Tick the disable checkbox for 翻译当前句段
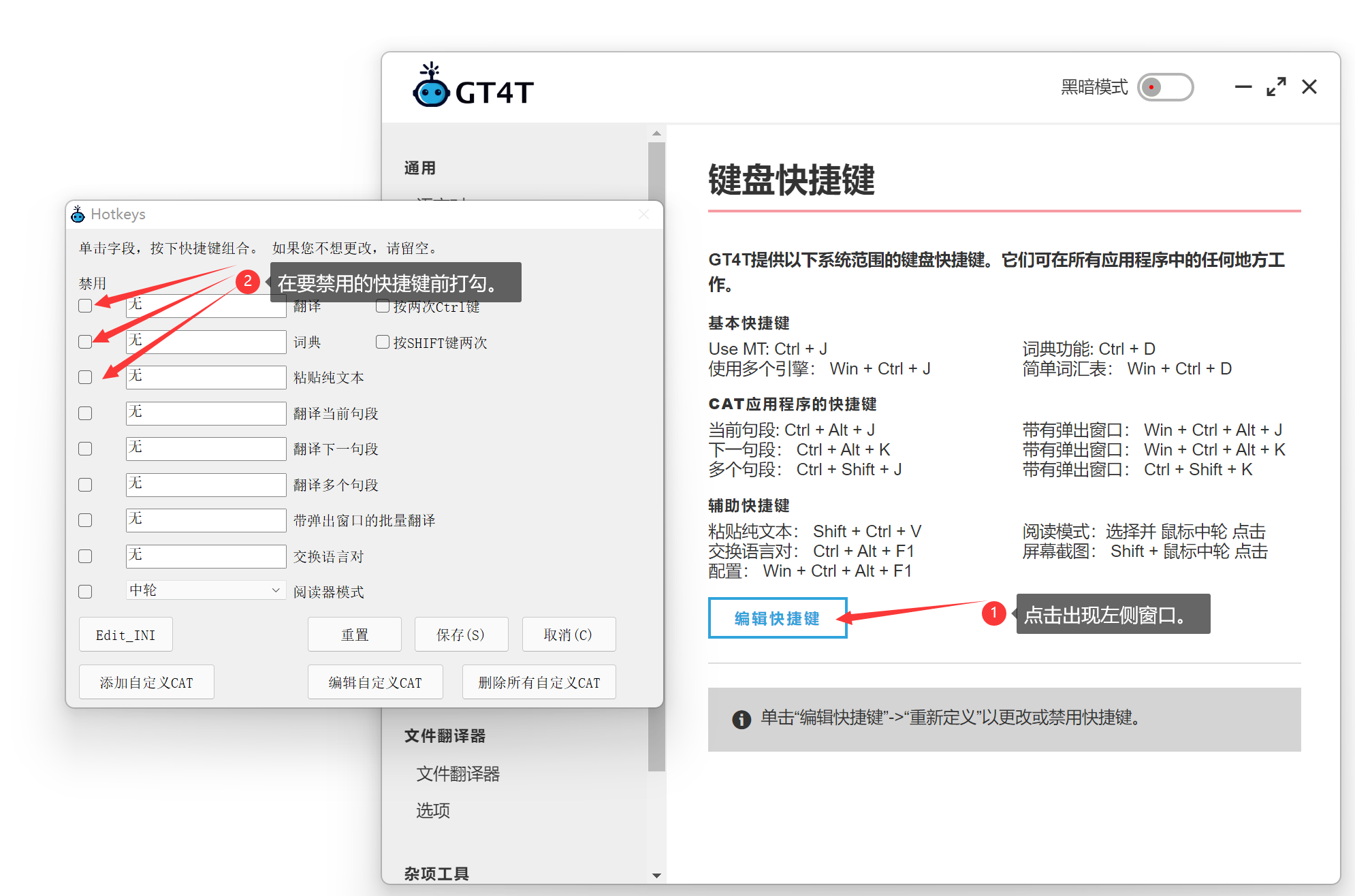 85,413
